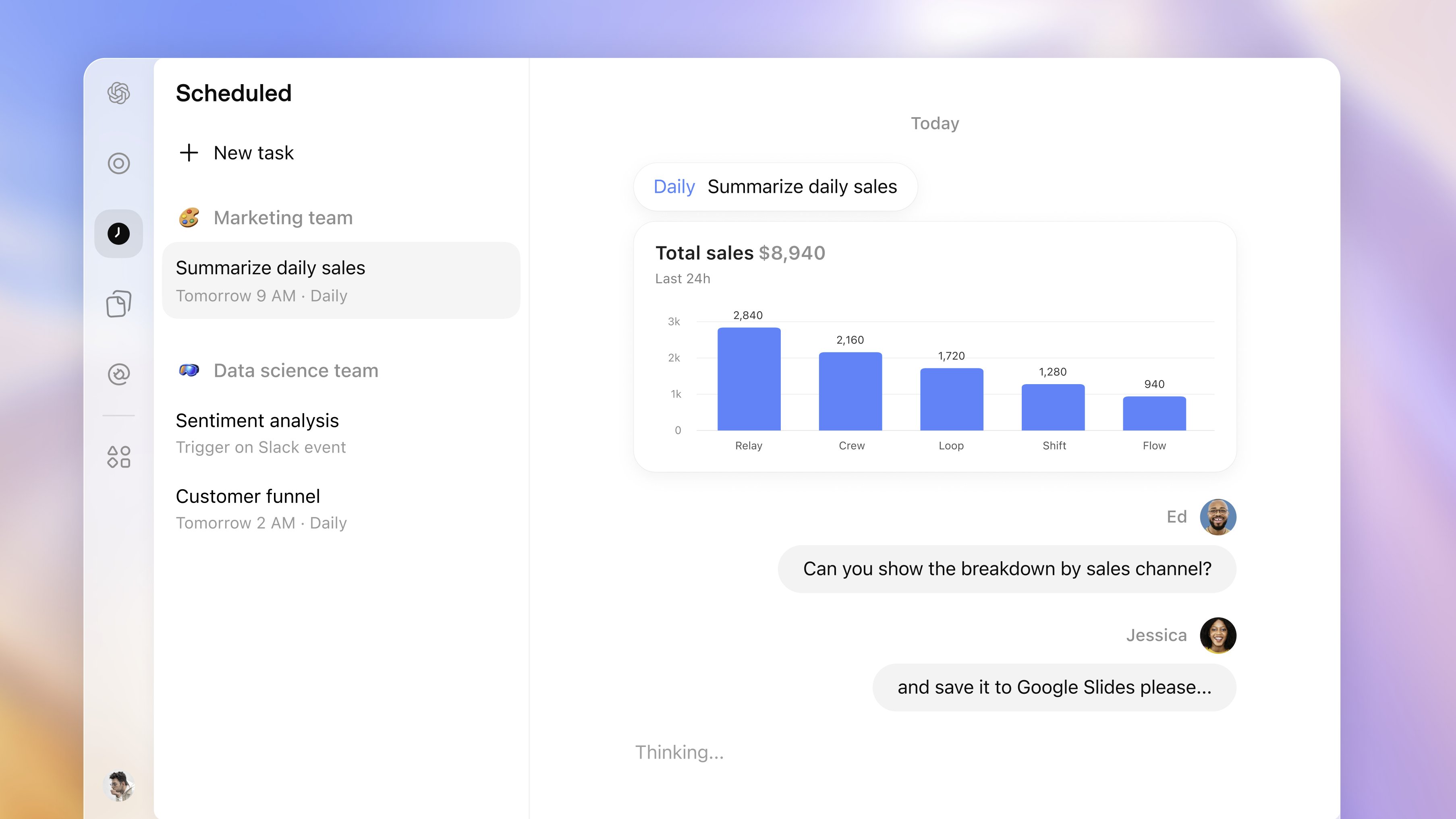Image resolution: width=1456 pixels, height=819 pixels.
Task: Click the Trigger on Slack event subtitle
Action: point(261,447)
